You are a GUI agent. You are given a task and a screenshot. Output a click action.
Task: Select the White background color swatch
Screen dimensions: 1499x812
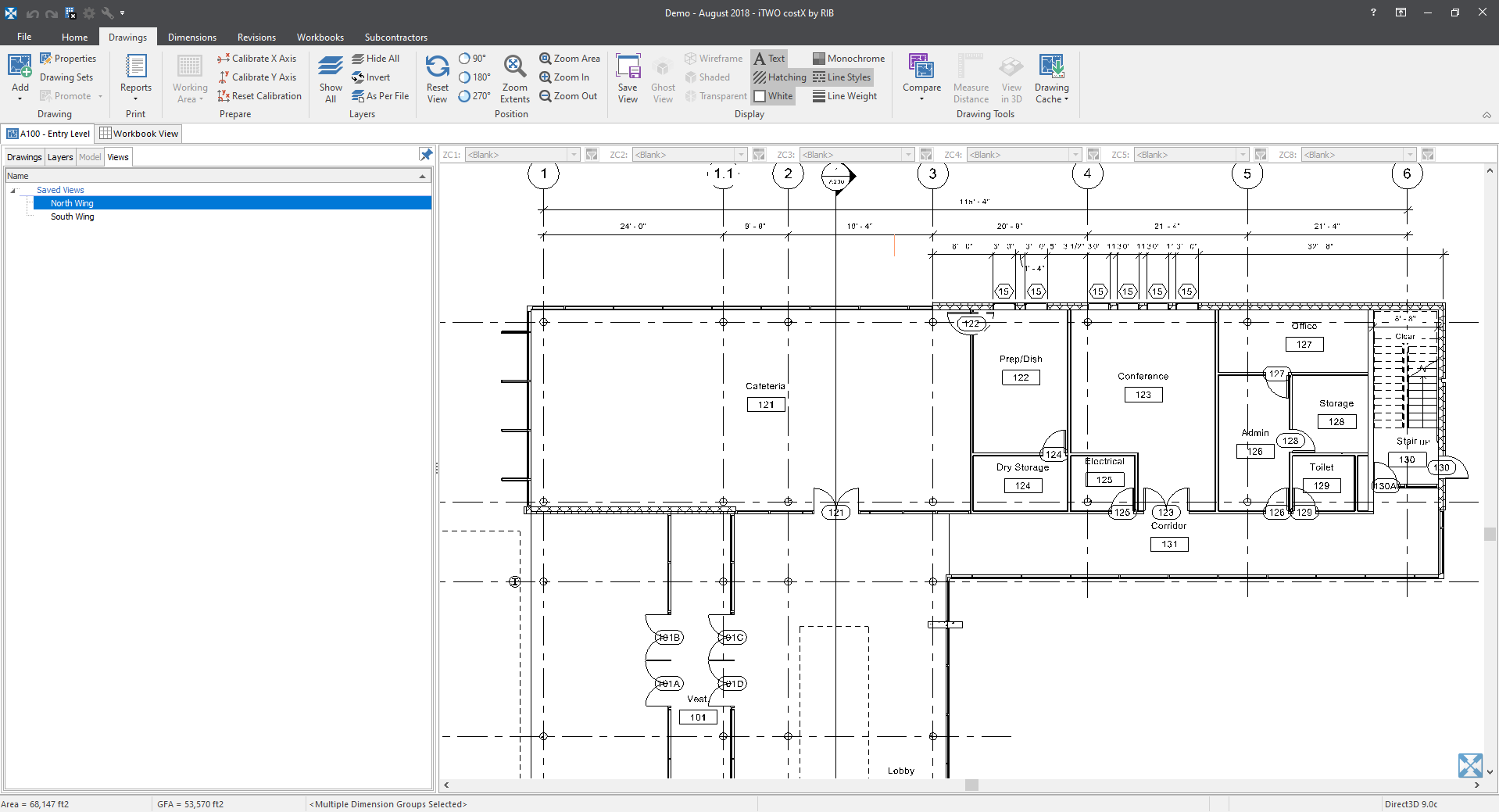(760, 96)
